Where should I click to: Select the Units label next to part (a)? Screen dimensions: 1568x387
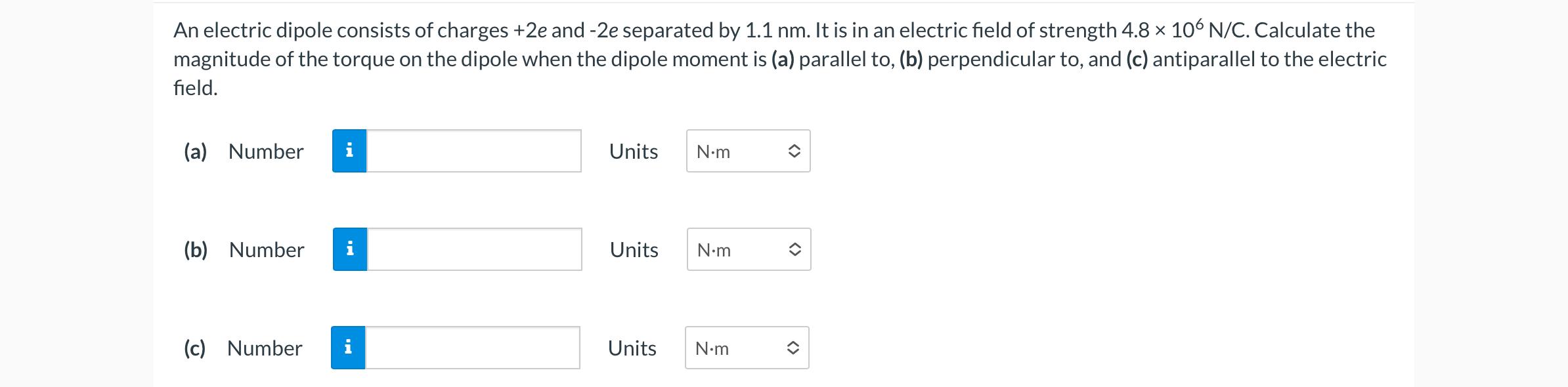pyautogui.click(x=632, y=151)
